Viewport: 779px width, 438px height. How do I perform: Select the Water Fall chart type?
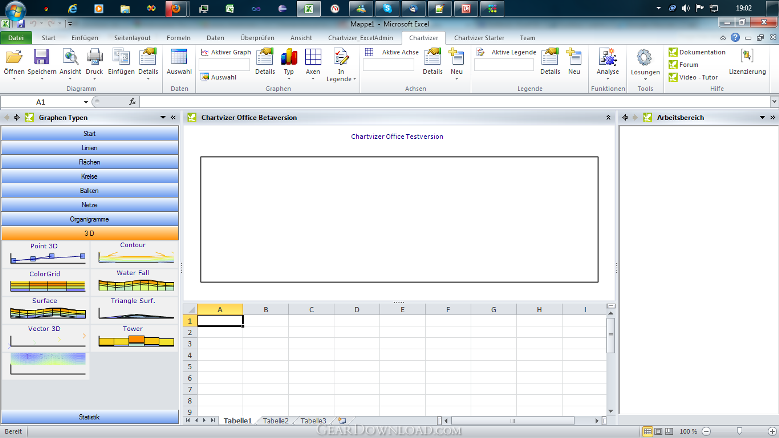pyautogui.click(x=135, y=281)
